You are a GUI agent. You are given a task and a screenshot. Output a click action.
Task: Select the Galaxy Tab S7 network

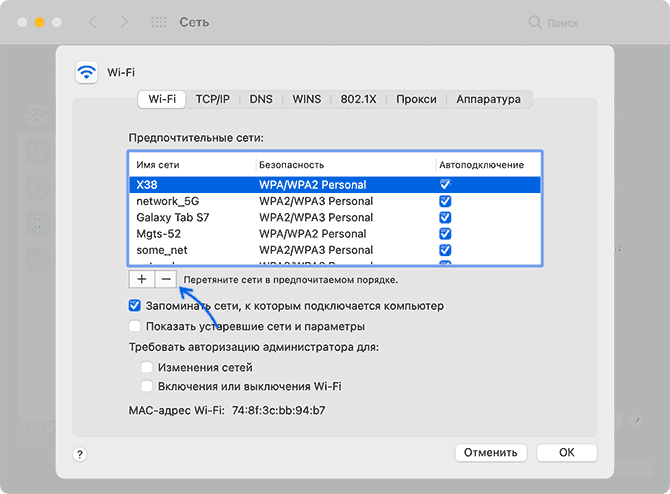[335, 217]
